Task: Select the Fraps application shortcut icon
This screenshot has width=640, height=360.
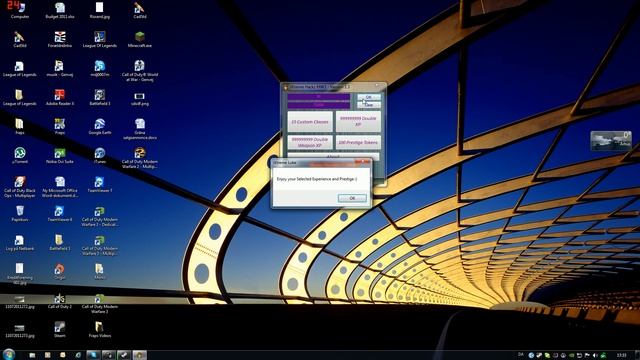Action: pyautogui.click(x=60, y=127)
